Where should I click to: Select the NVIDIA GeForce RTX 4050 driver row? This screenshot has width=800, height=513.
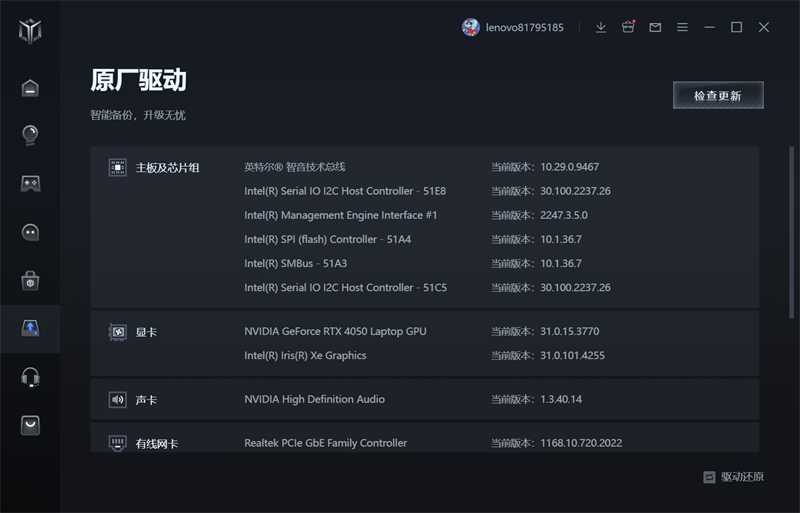click(x=335, y=331)
